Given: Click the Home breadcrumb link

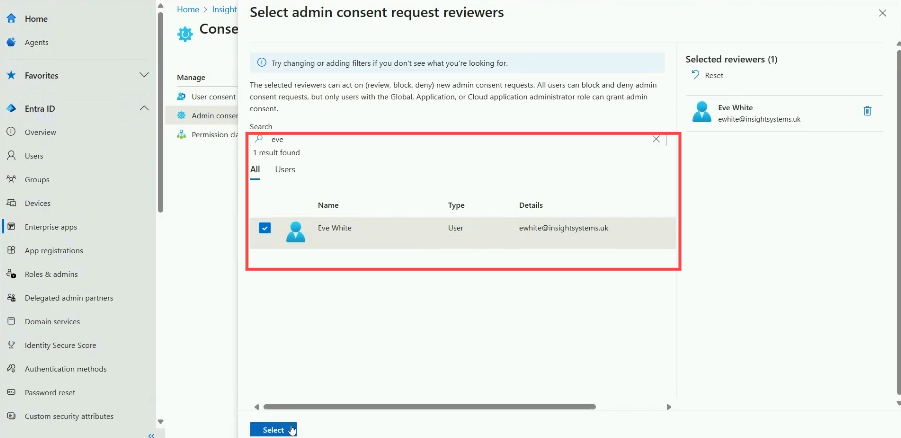Looking at the screenshot, I should pyautogui.click(x=187, y=8).
